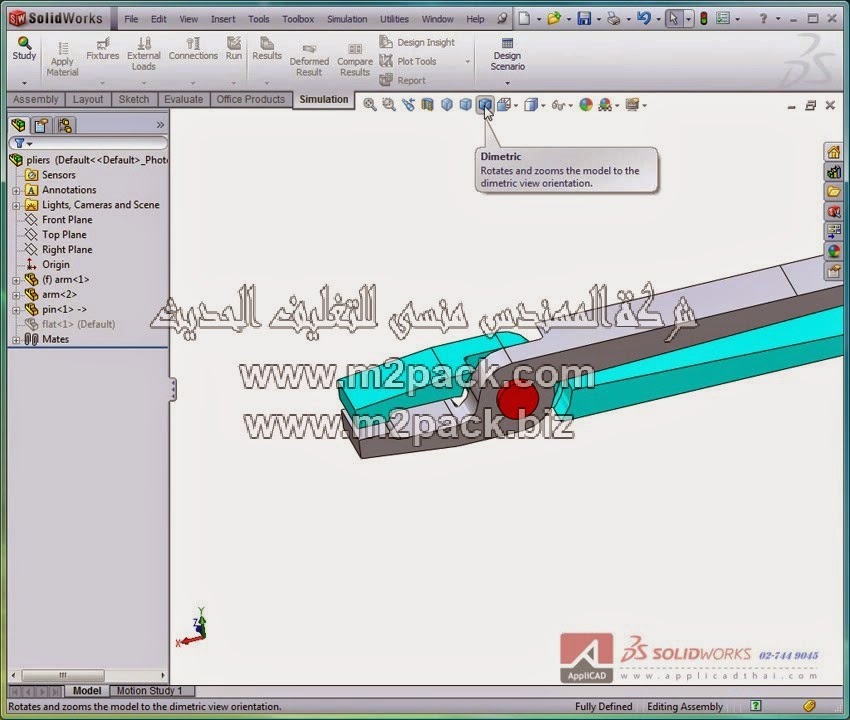Open dropdown arrow next to Save icon
This screenshot has width=850, height=720.
pos(599,20)
